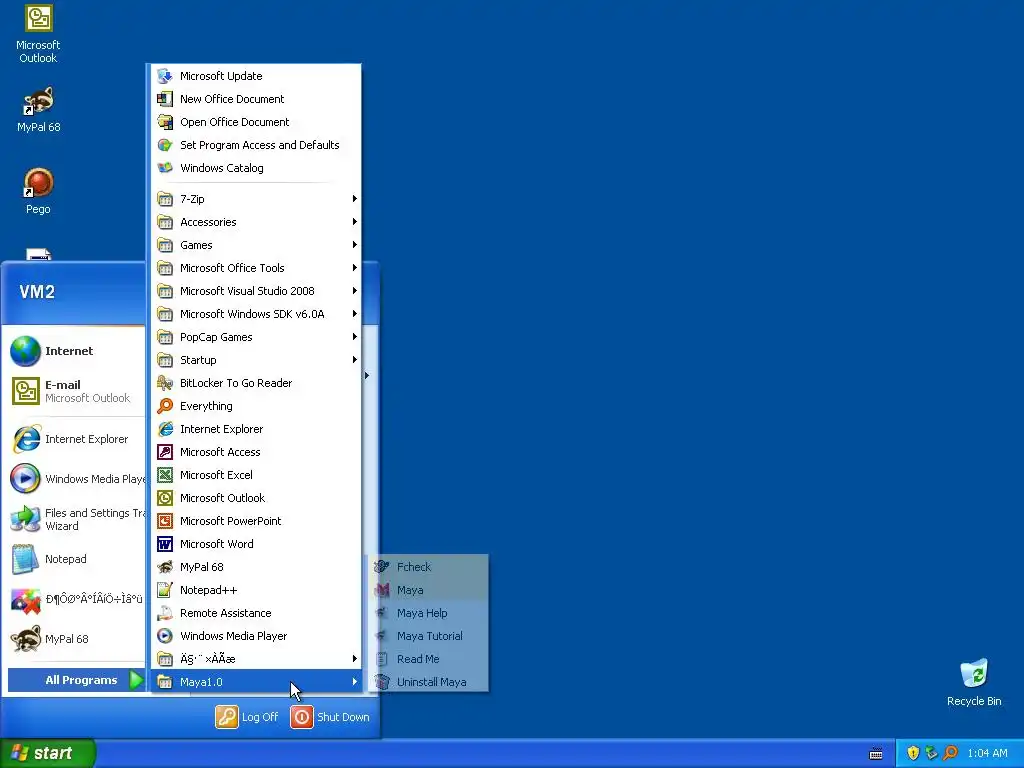
Task: Open the Read Me file
Action: [428, 659]
